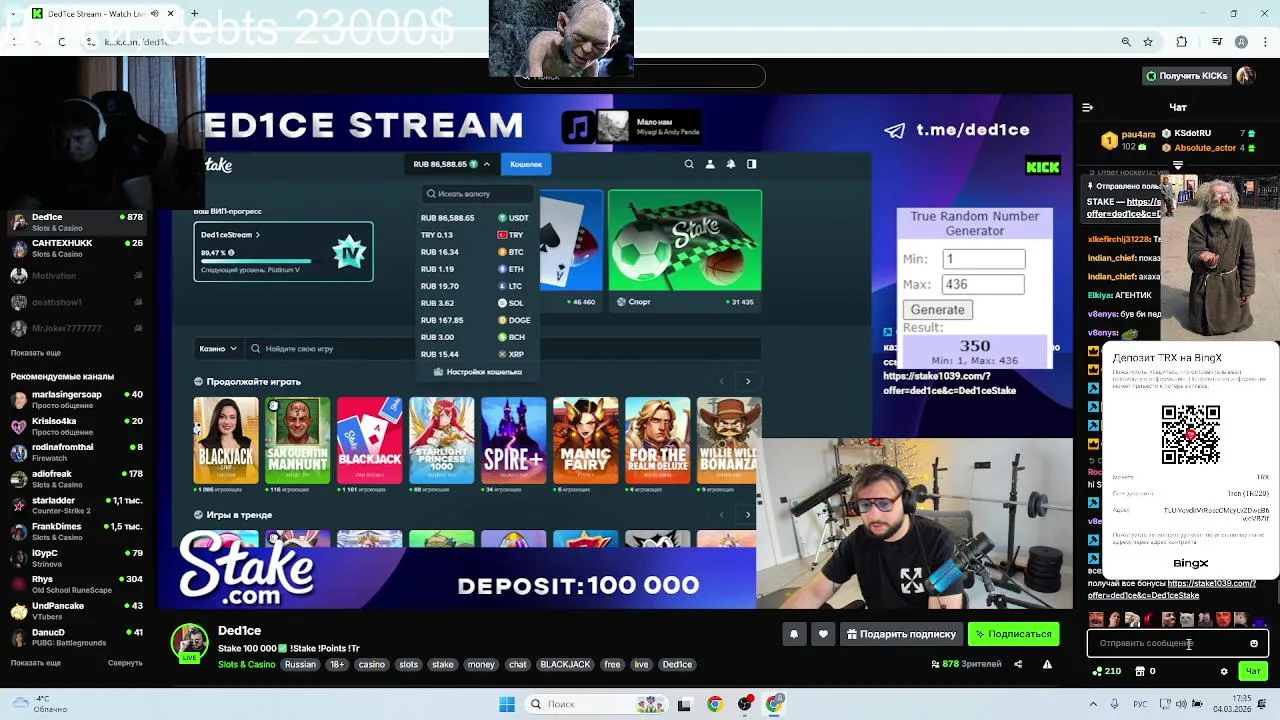Open the Windows Start menu

pyautogui.click(x=507, y=704)
